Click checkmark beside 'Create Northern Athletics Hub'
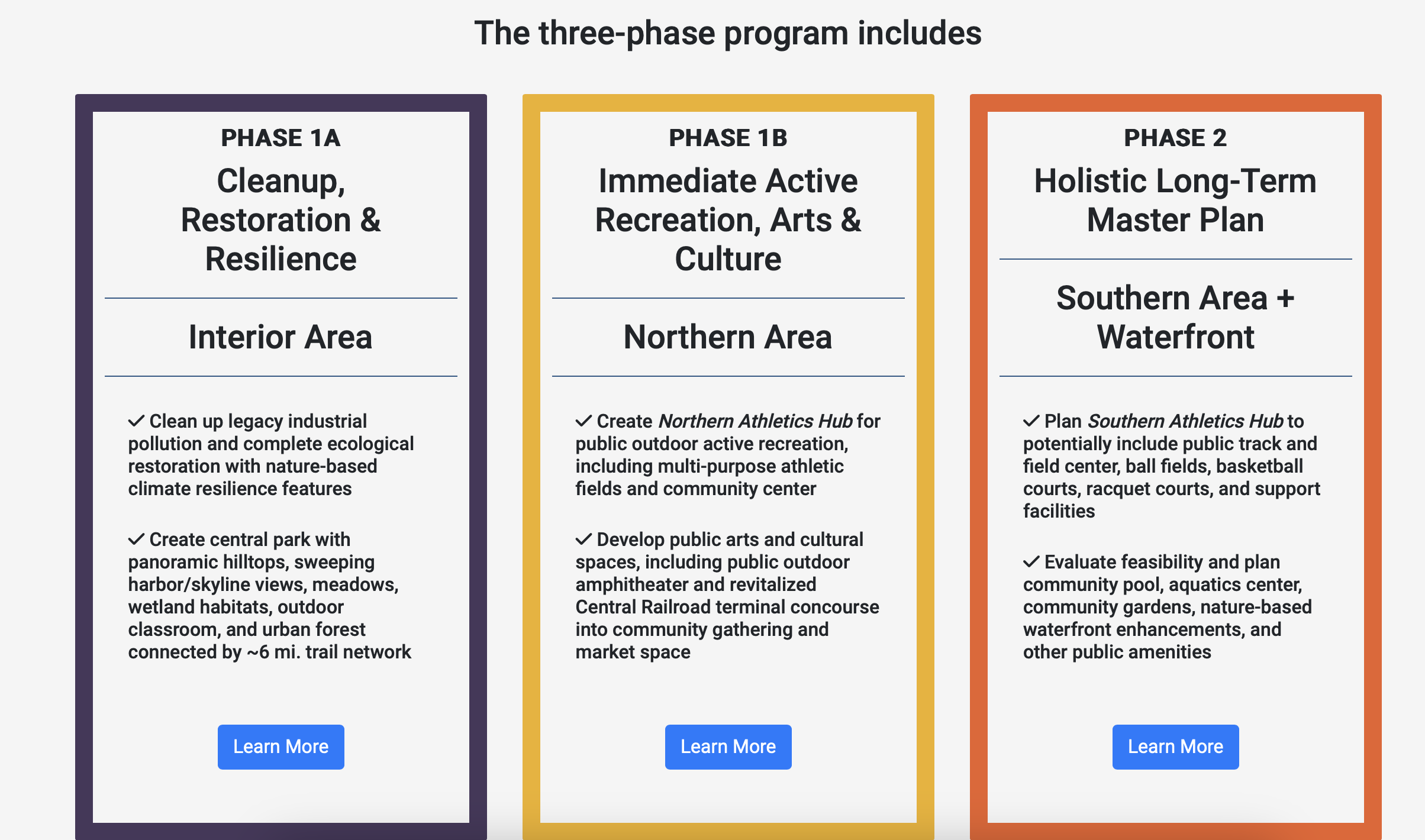 pos(584,421)
